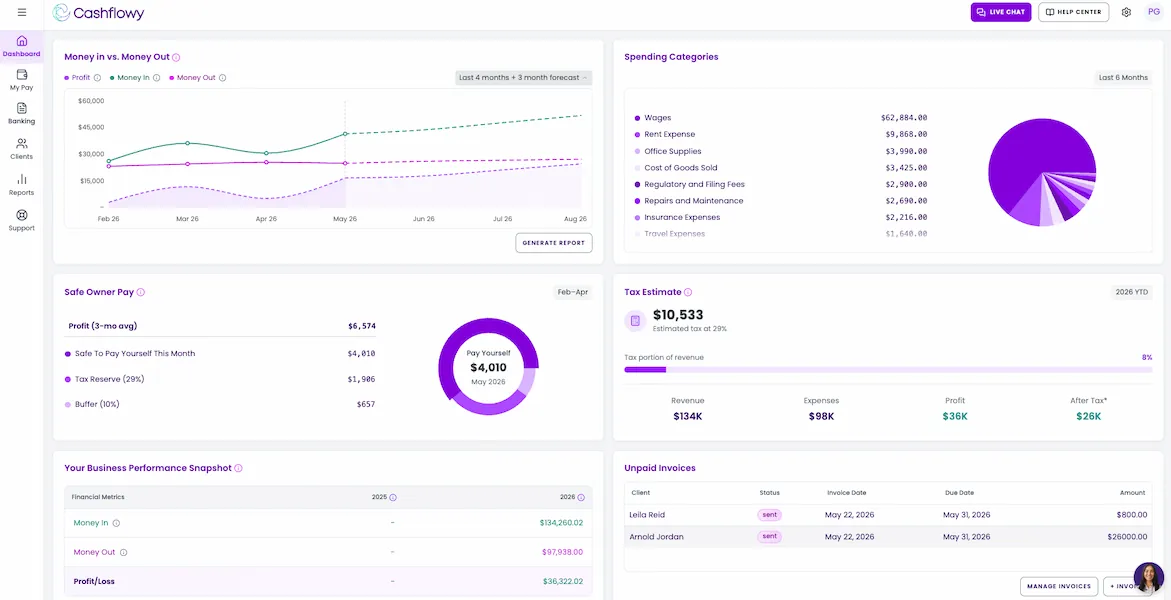
Task: Click info icon next to Money In legend
Action: point(156,78)
